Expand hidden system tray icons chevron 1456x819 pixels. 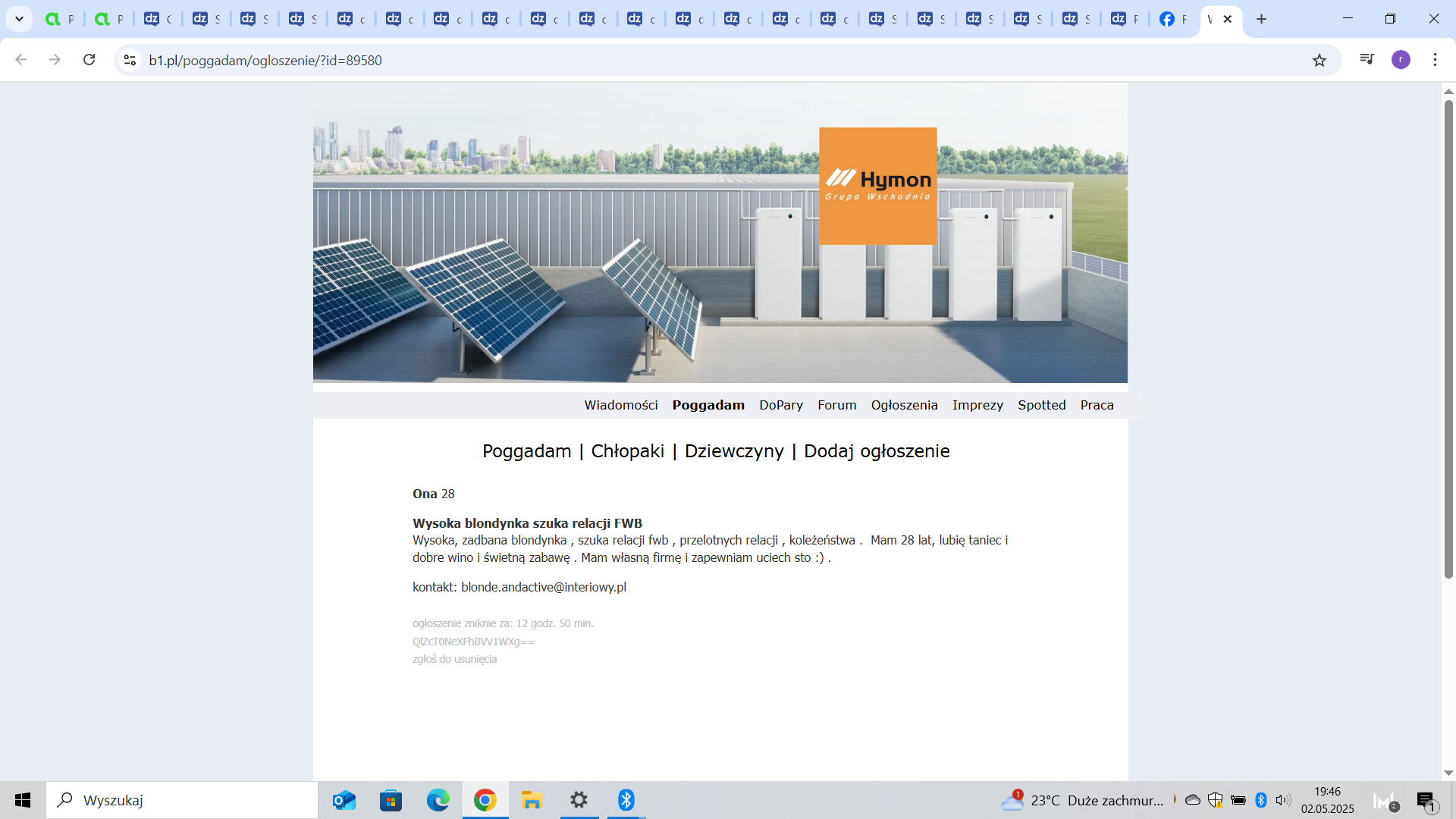(x=1174, y=799)
